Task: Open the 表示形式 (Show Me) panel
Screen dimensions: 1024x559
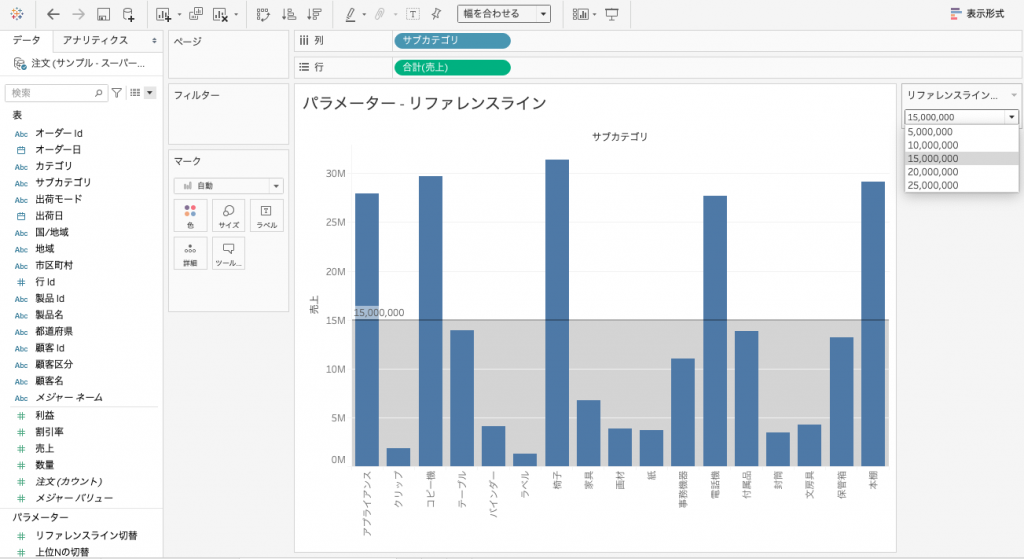Action: (x=978, y=14)
